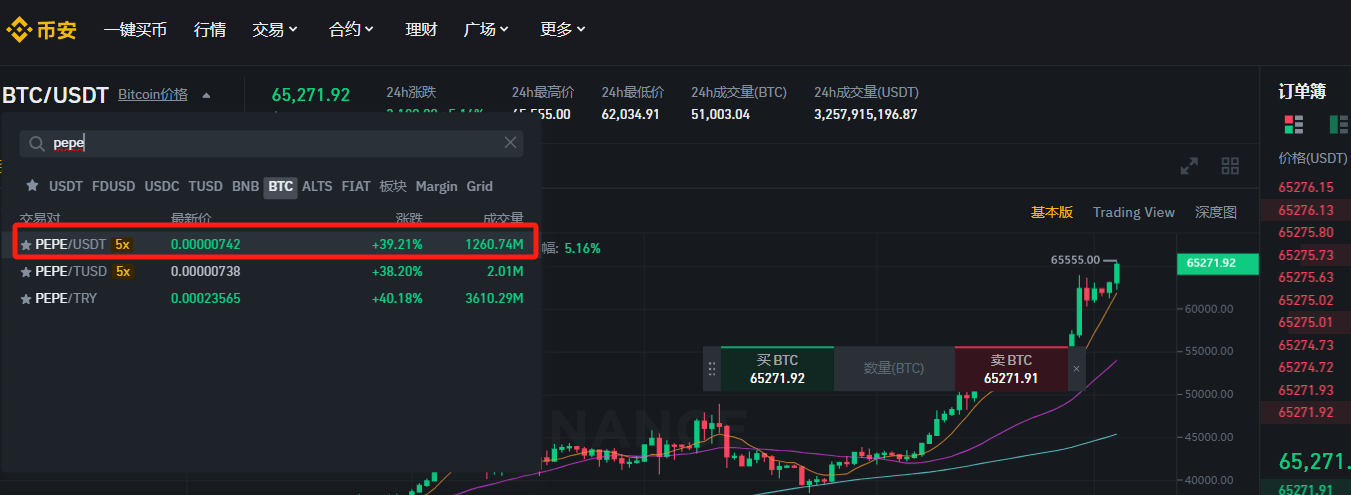
Task: Click order book ask price 65274.73
Action: [x=1306, y=345]
